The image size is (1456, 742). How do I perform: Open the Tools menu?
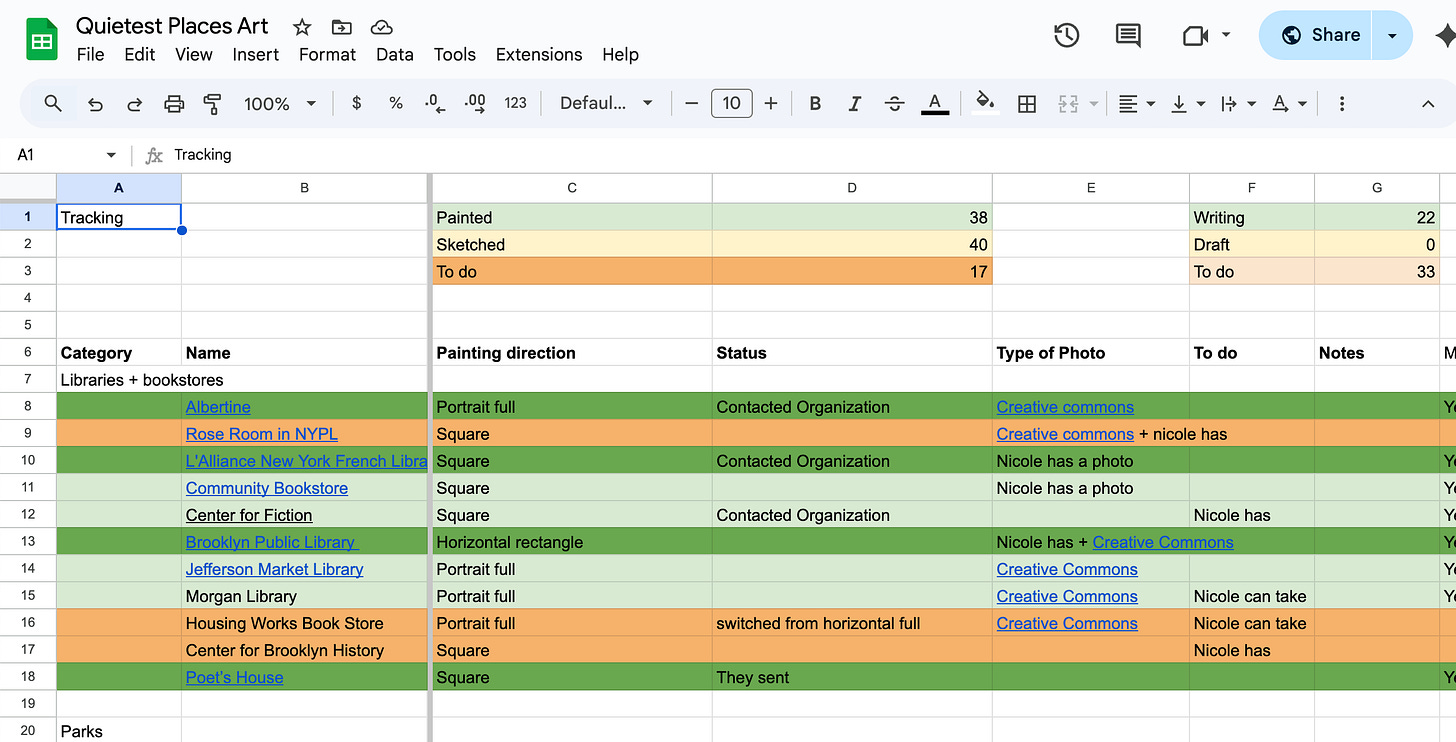click(455, 54)
